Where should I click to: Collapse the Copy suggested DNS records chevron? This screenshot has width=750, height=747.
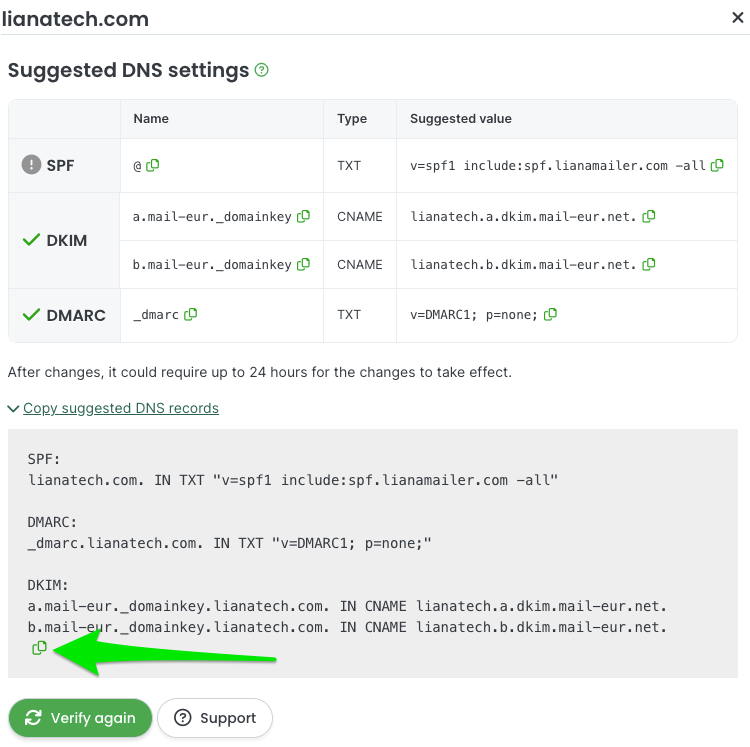click(x=13, y=408)
